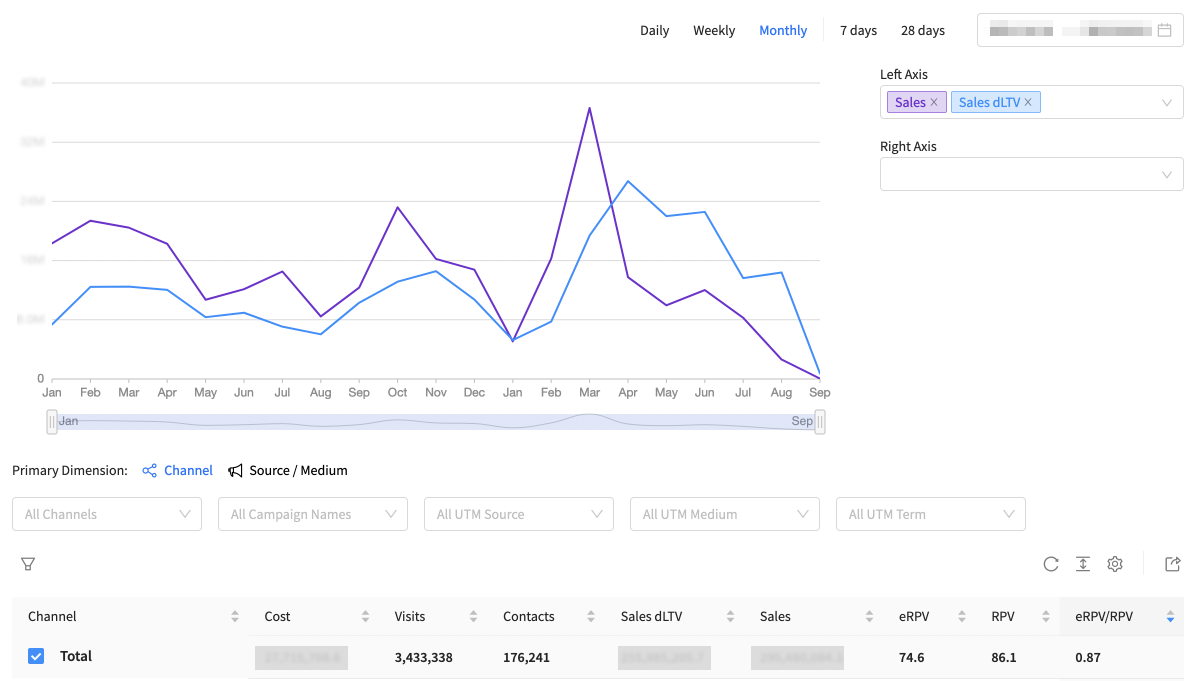The width and height of the screenshot is (1190, 681).
Task: Select Source / Medium primary dimension
Action: (x=288, y=470)
